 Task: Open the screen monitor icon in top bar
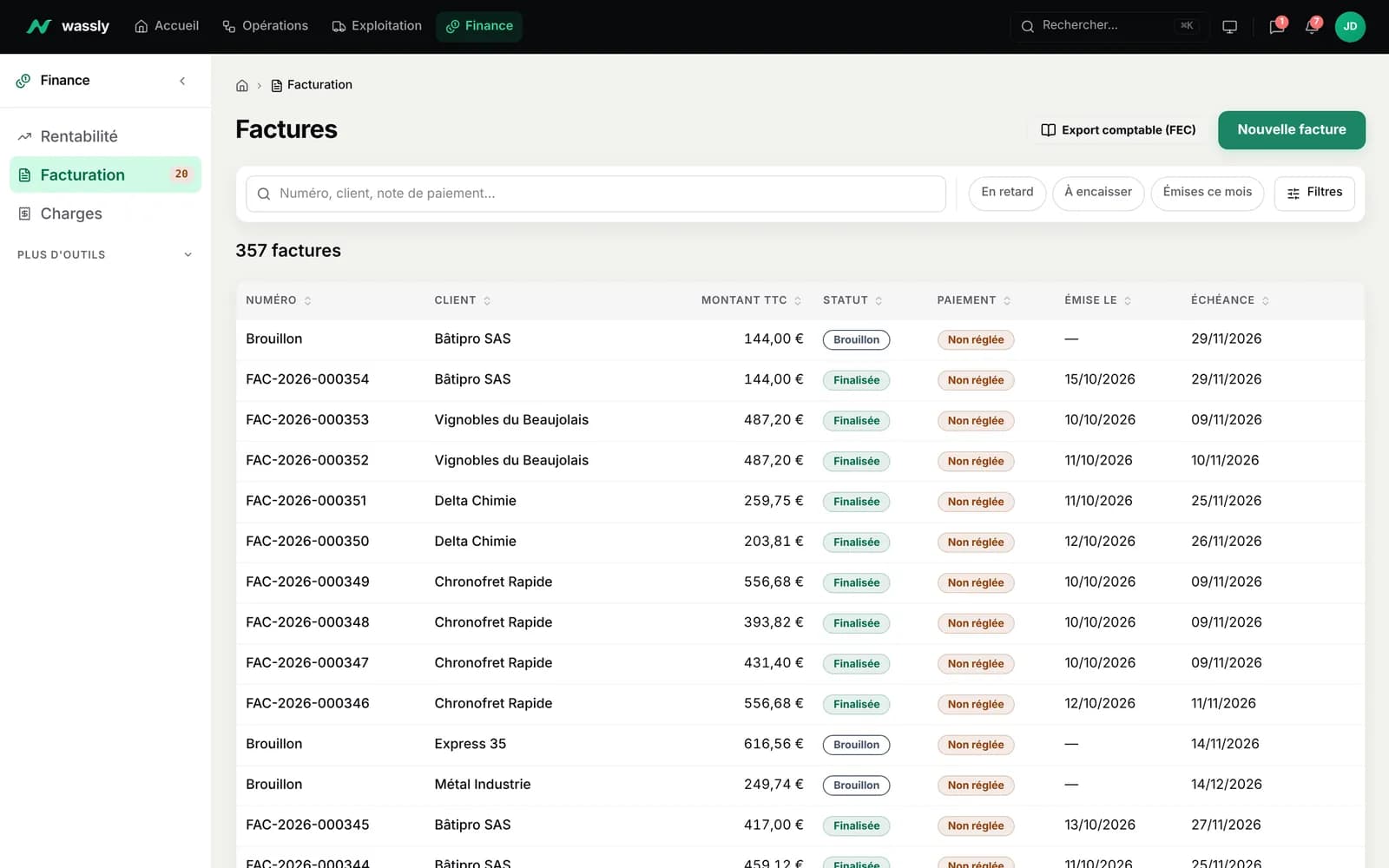click(x=1229, y=27)
